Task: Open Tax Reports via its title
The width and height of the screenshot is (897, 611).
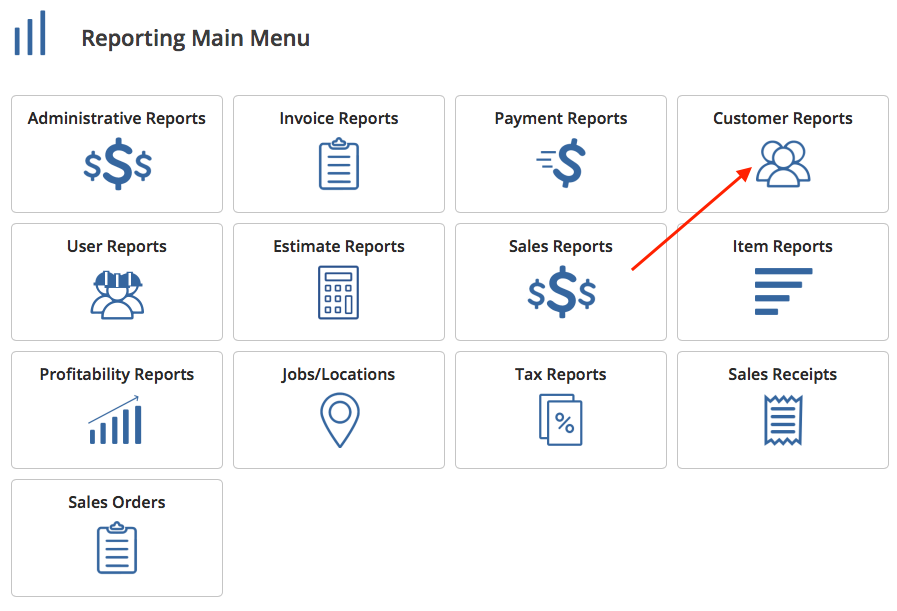Action: click(x=561, y=374)
